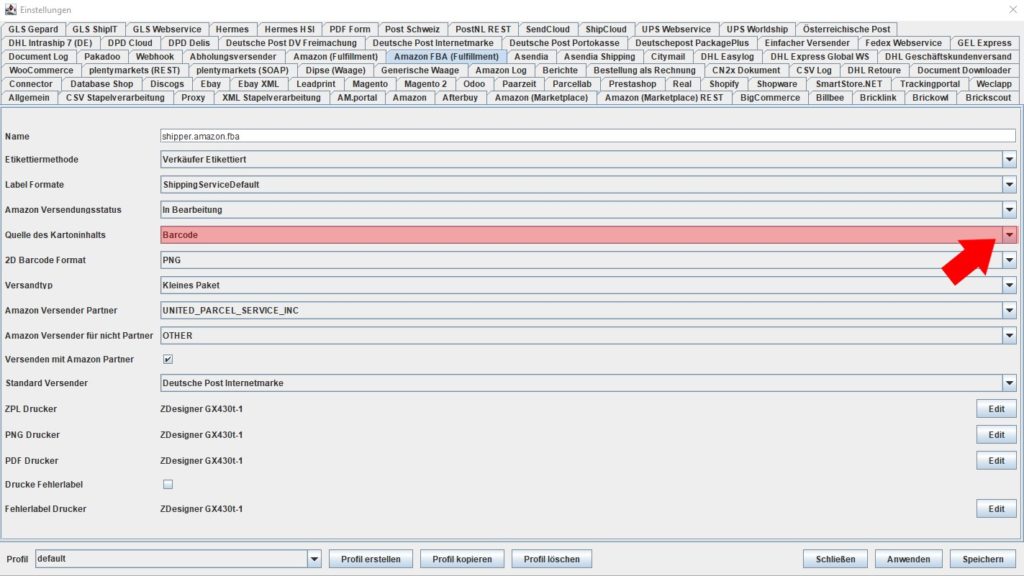The image size is (1024, 576).
Task: Switch to the Hermes HSI tab
Action: click(289, 29)
